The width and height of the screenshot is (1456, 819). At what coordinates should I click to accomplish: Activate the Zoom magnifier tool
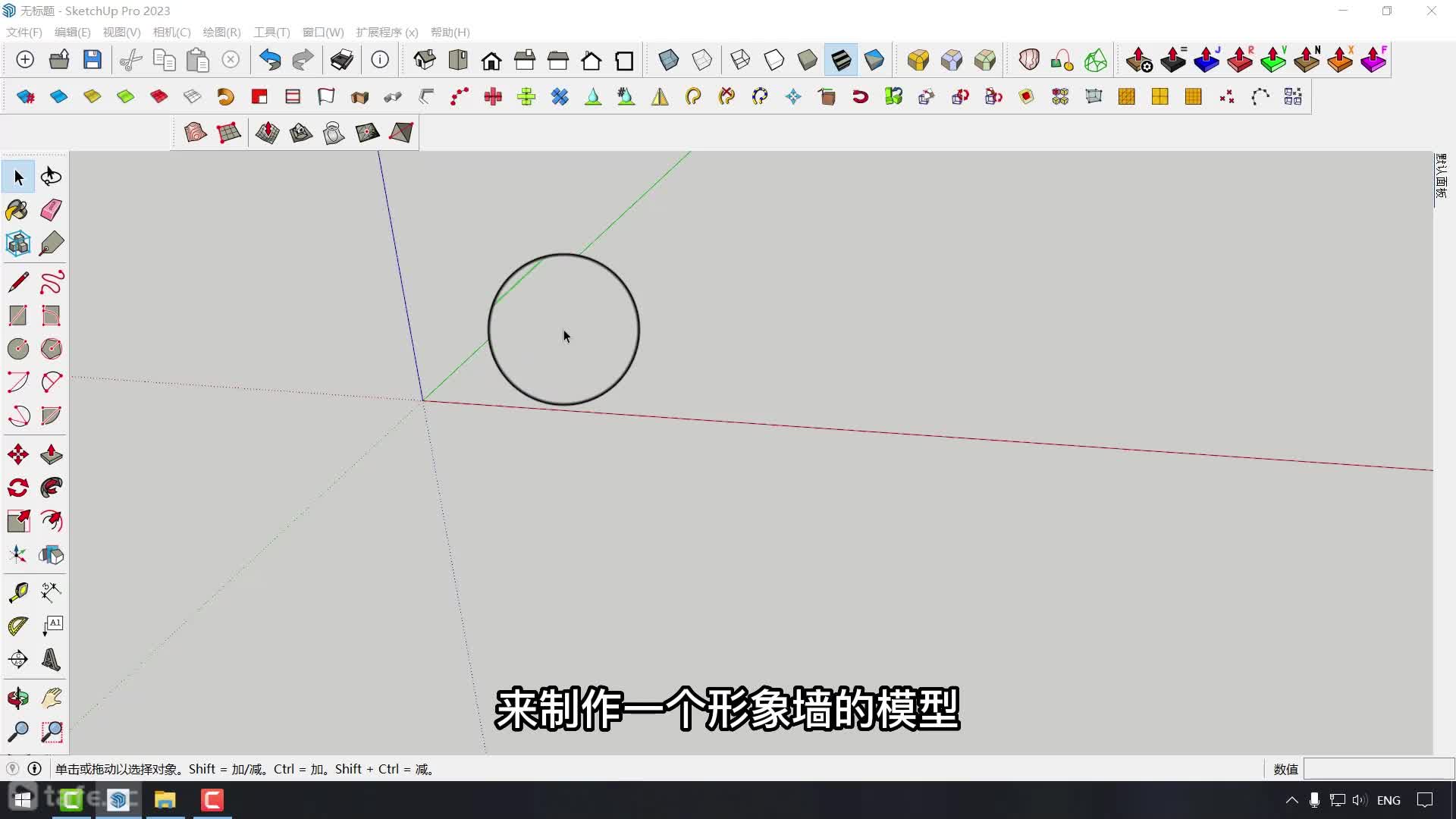point(18,732)
